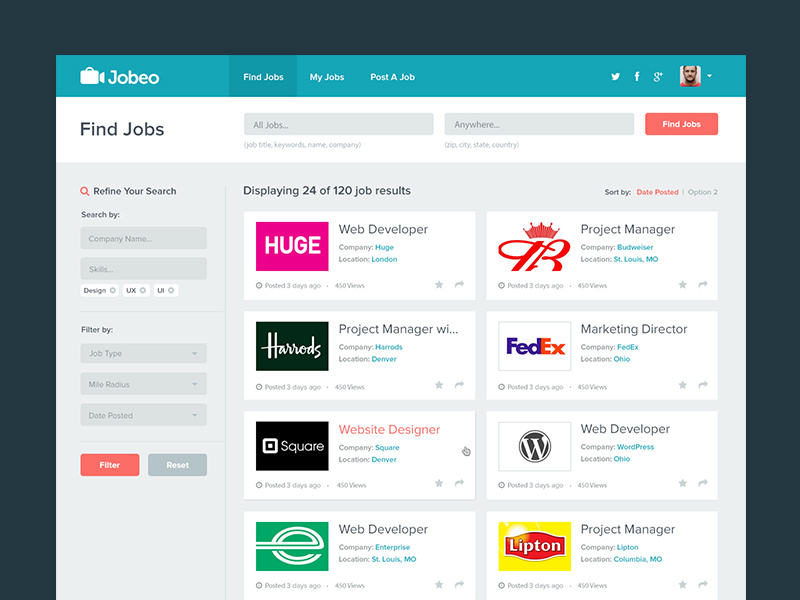This screenshot has height=600, width=800.
Task: Follow the Huge company link
Action: 384,247
